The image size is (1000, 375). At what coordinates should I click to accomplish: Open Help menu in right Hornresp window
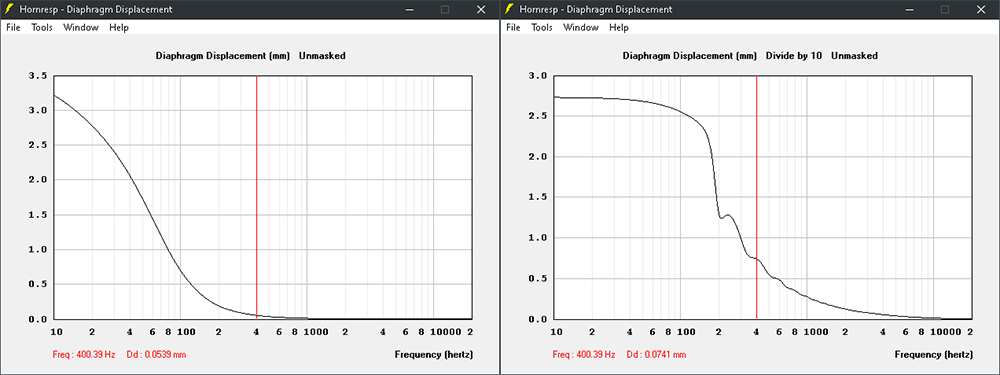tap(619, 27)
